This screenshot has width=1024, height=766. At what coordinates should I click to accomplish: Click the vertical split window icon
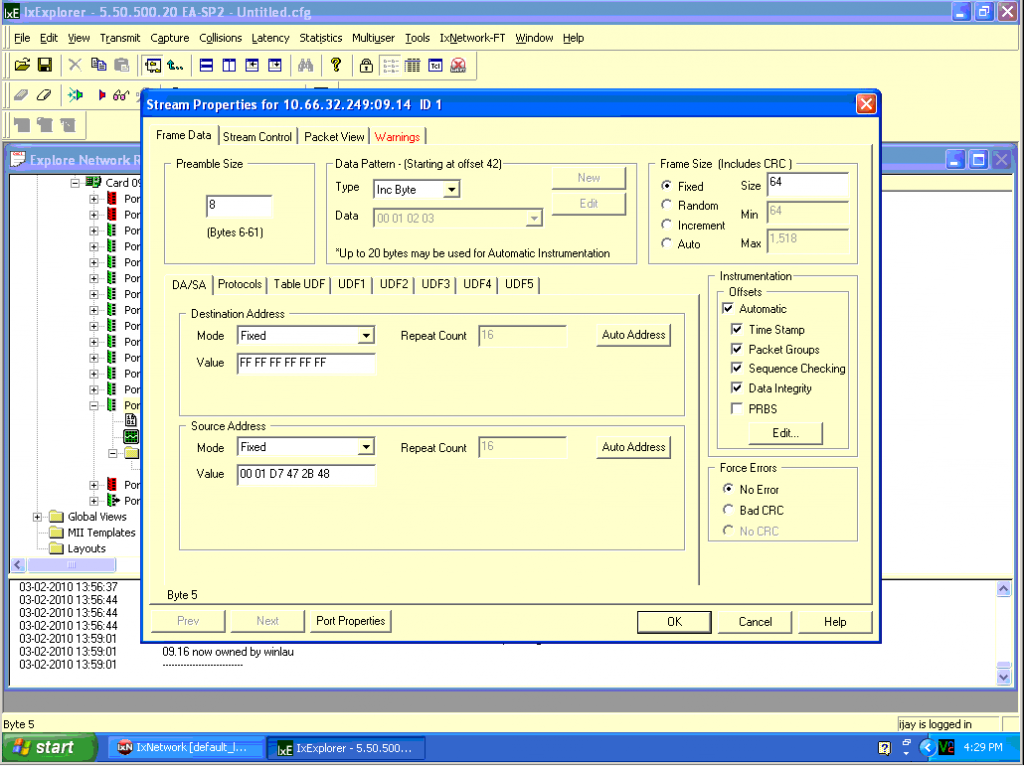click(229, 65)
